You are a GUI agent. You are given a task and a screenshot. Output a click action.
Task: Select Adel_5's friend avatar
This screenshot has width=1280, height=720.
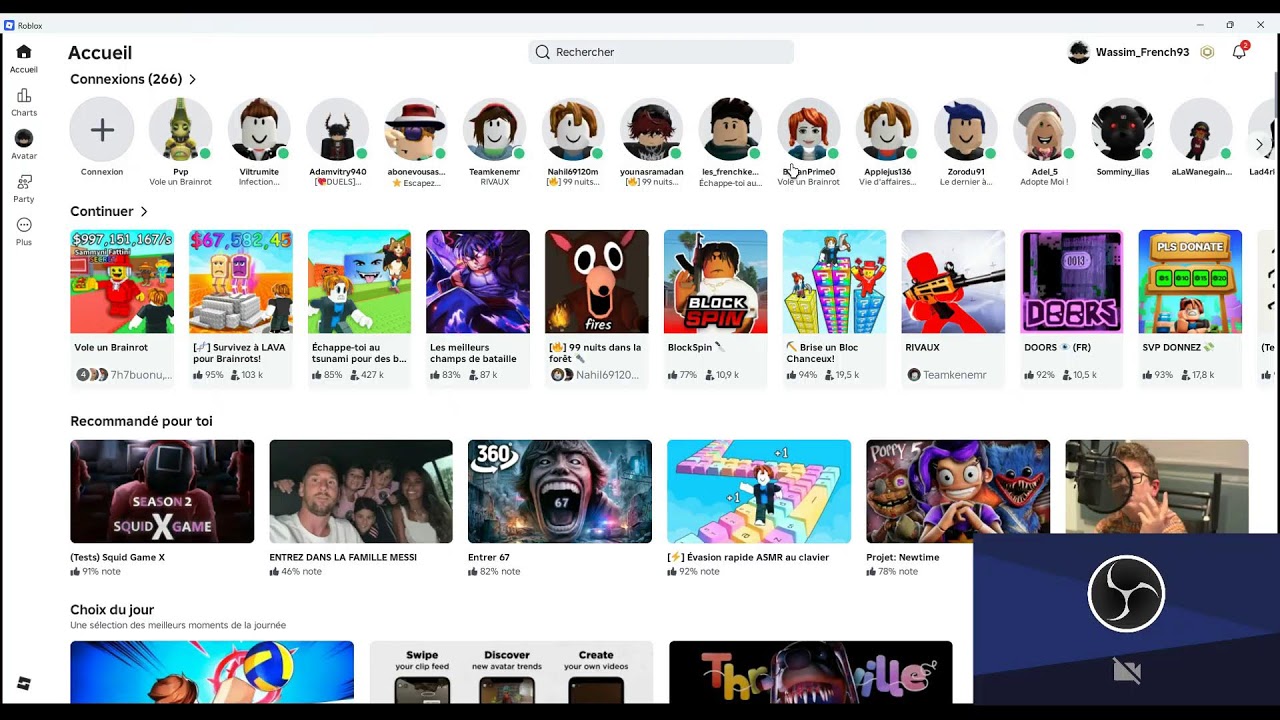click(1045, 130)
